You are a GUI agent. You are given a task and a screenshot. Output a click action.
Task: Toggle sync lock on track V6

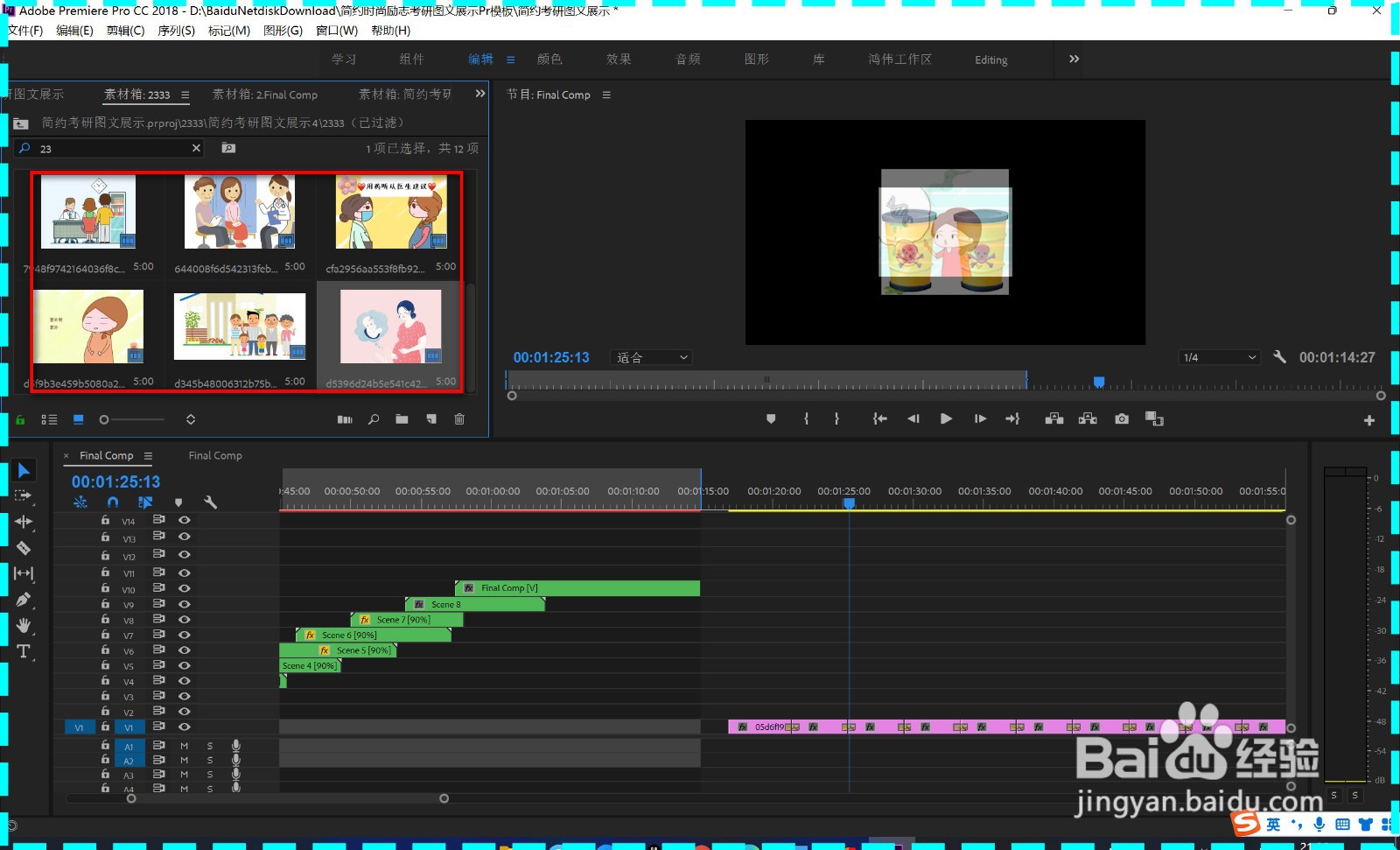point(159,650)
